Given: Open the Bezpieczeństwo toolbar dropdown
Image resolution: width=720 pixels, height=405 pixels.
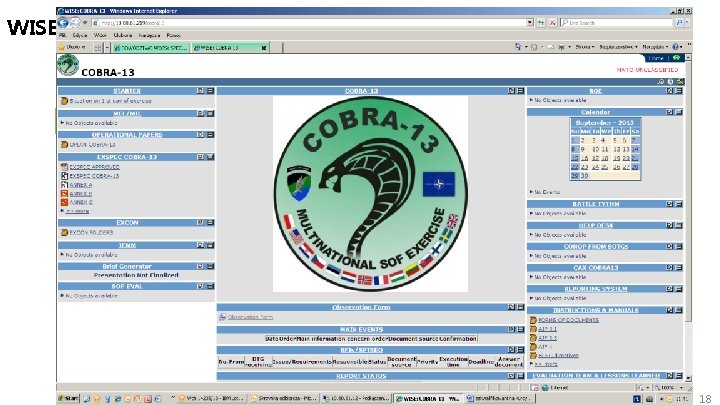Looking at the screenshot, I should [x=618, y=47].
